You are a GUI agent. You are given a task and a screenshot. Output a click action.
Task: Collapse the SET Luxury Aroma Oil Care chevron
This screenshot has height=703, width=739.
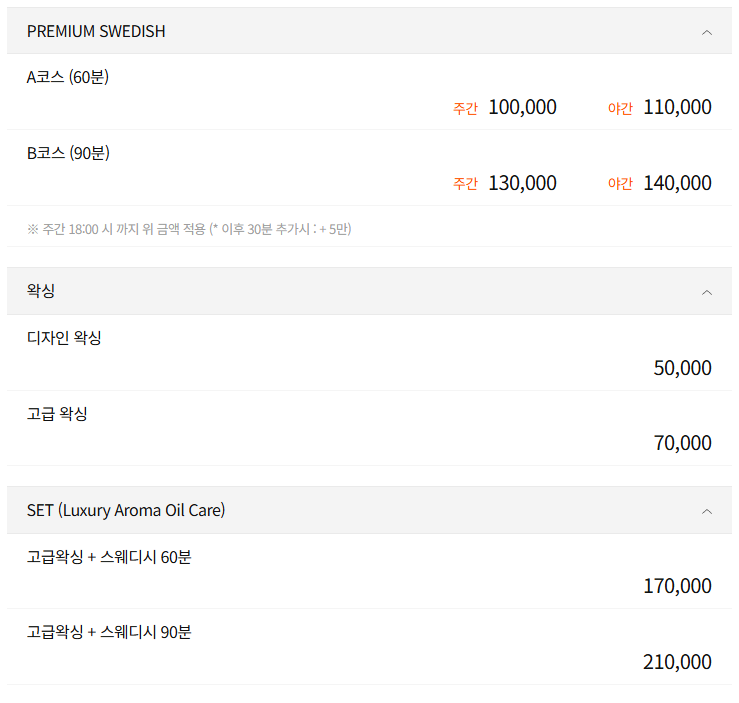click(707, 511)
